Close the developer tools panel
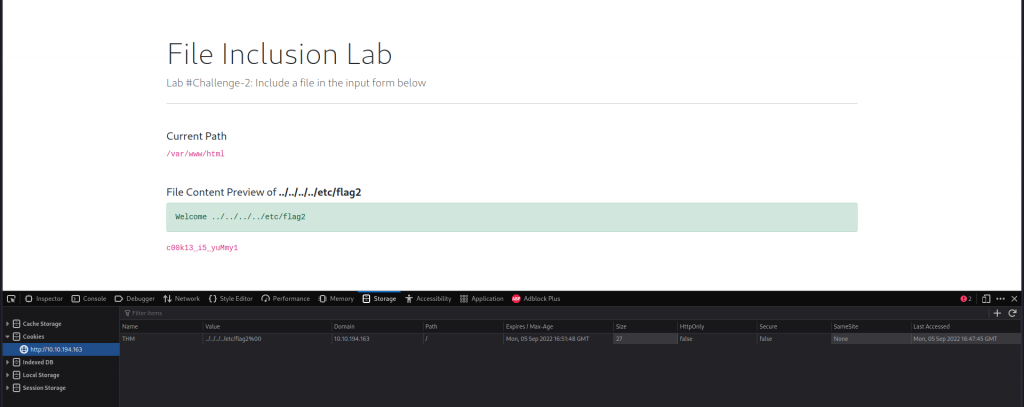This screenshot has height=407, width=1024. pos(1014,298)
